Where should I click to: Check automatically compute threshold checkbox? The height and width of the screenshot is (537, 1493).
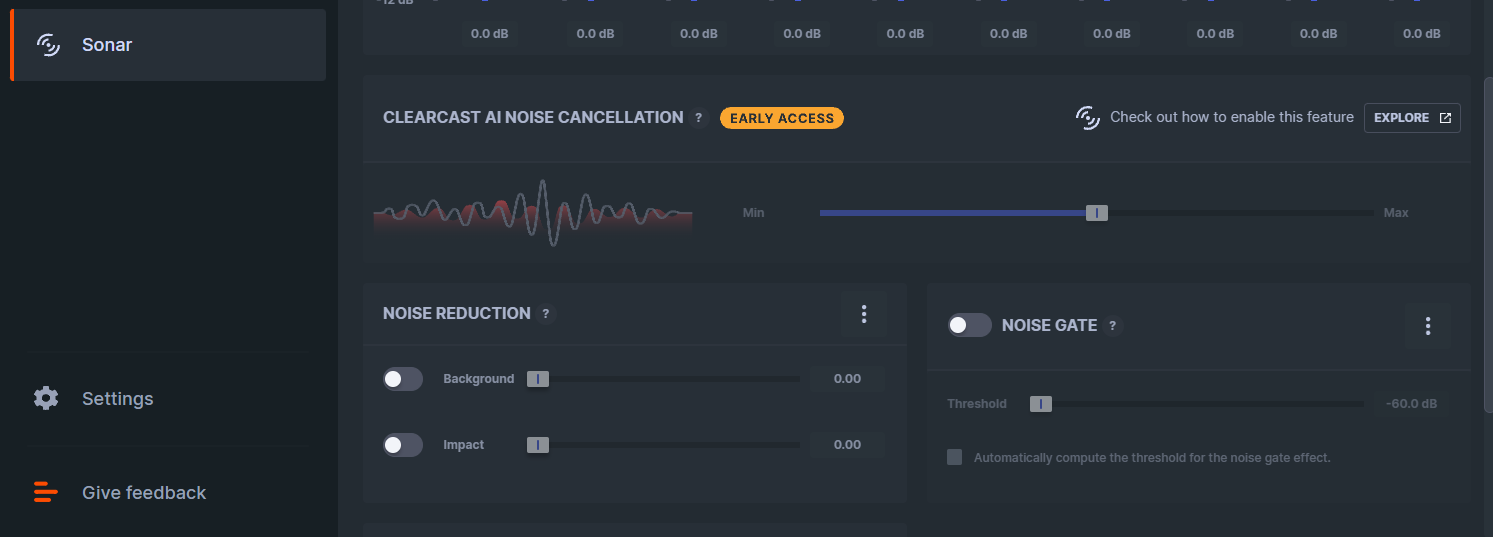(955, 457)
